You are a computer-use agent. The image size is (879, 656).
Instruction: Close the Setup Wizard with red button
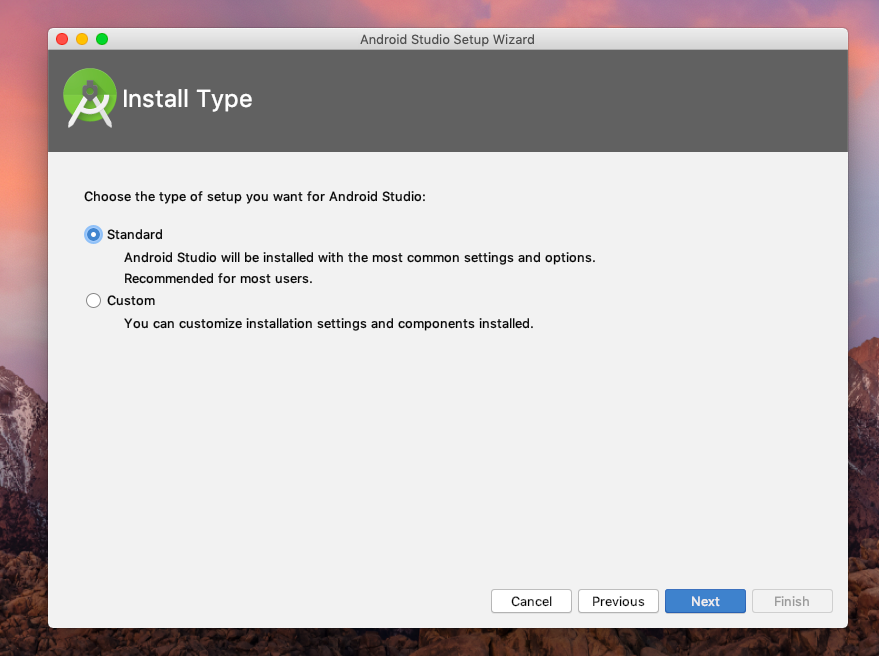click(62, 39)
